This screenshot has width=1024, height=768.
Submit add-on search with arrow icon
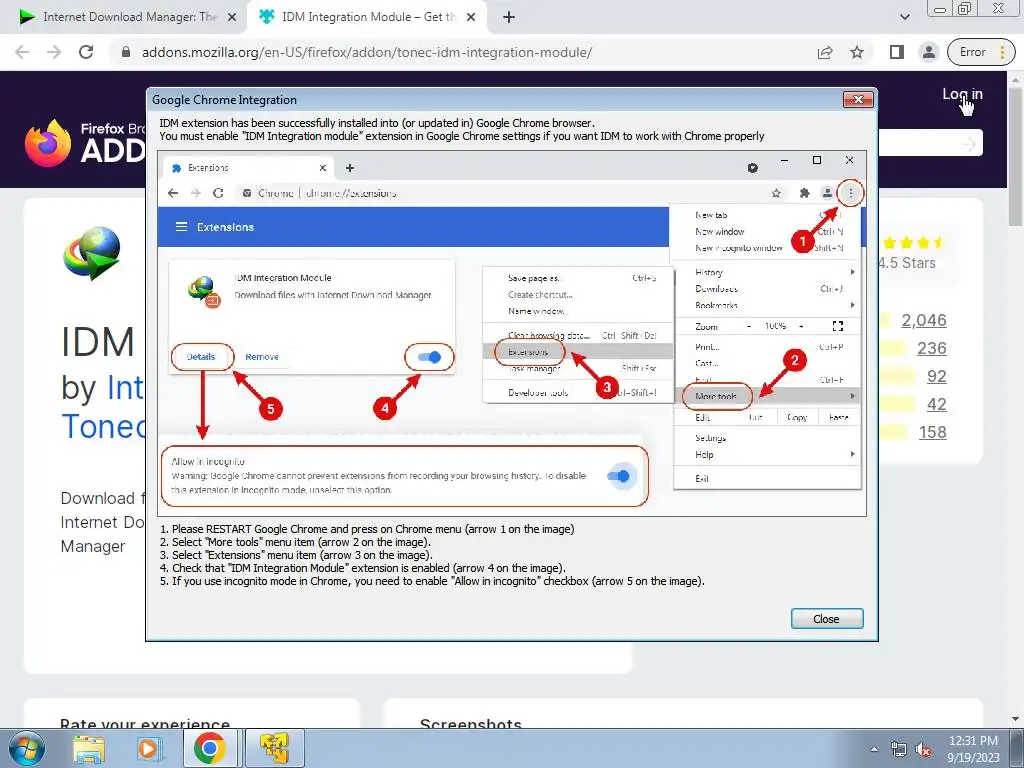pos(969,143)
